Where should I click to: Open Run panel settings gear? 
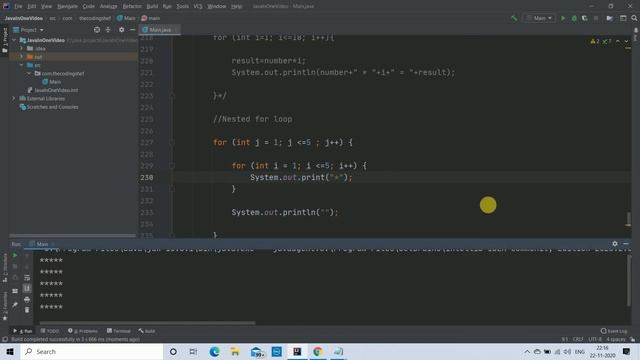point(615,244)
